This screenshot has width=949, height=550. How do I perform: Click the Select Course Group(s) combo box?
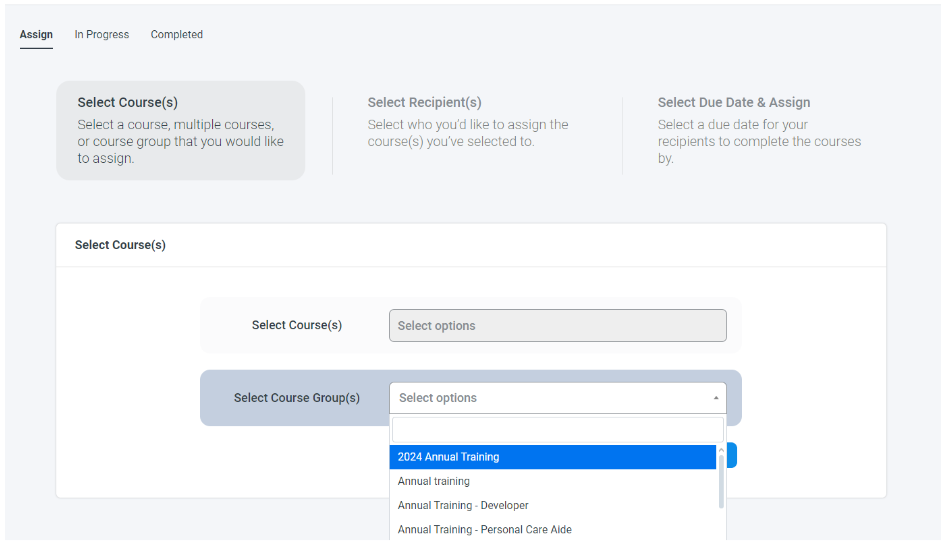[x=550, y=398]
